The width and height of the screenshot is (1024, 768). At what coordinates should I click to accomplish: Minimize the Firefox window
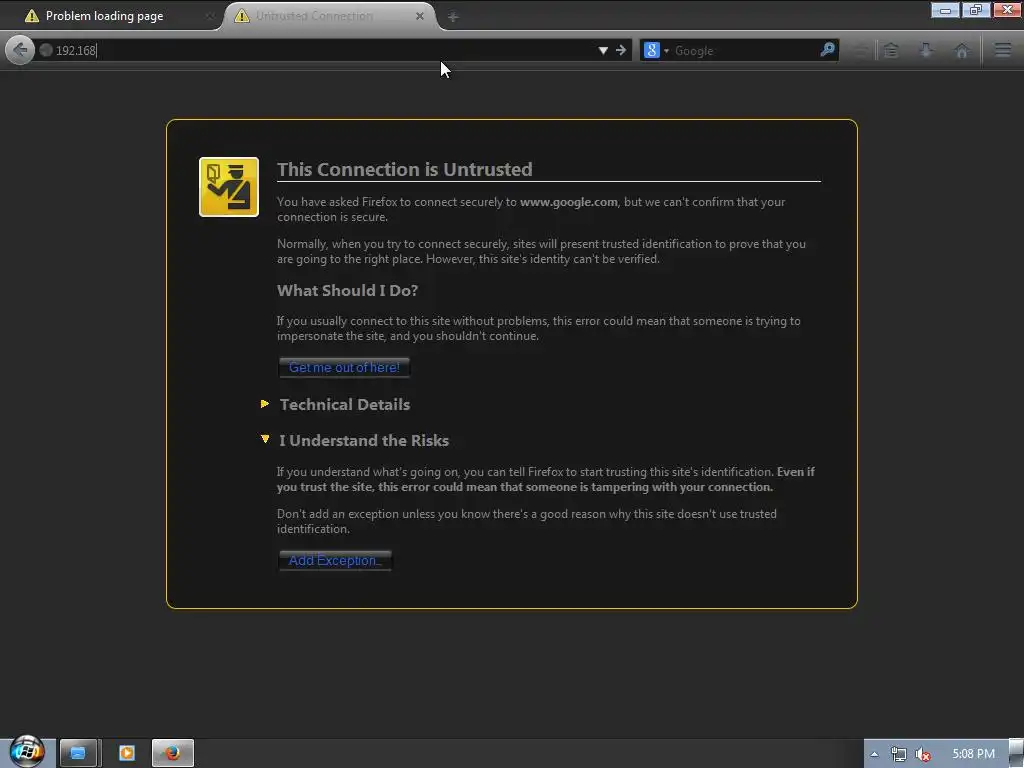[x=945, y=10]
